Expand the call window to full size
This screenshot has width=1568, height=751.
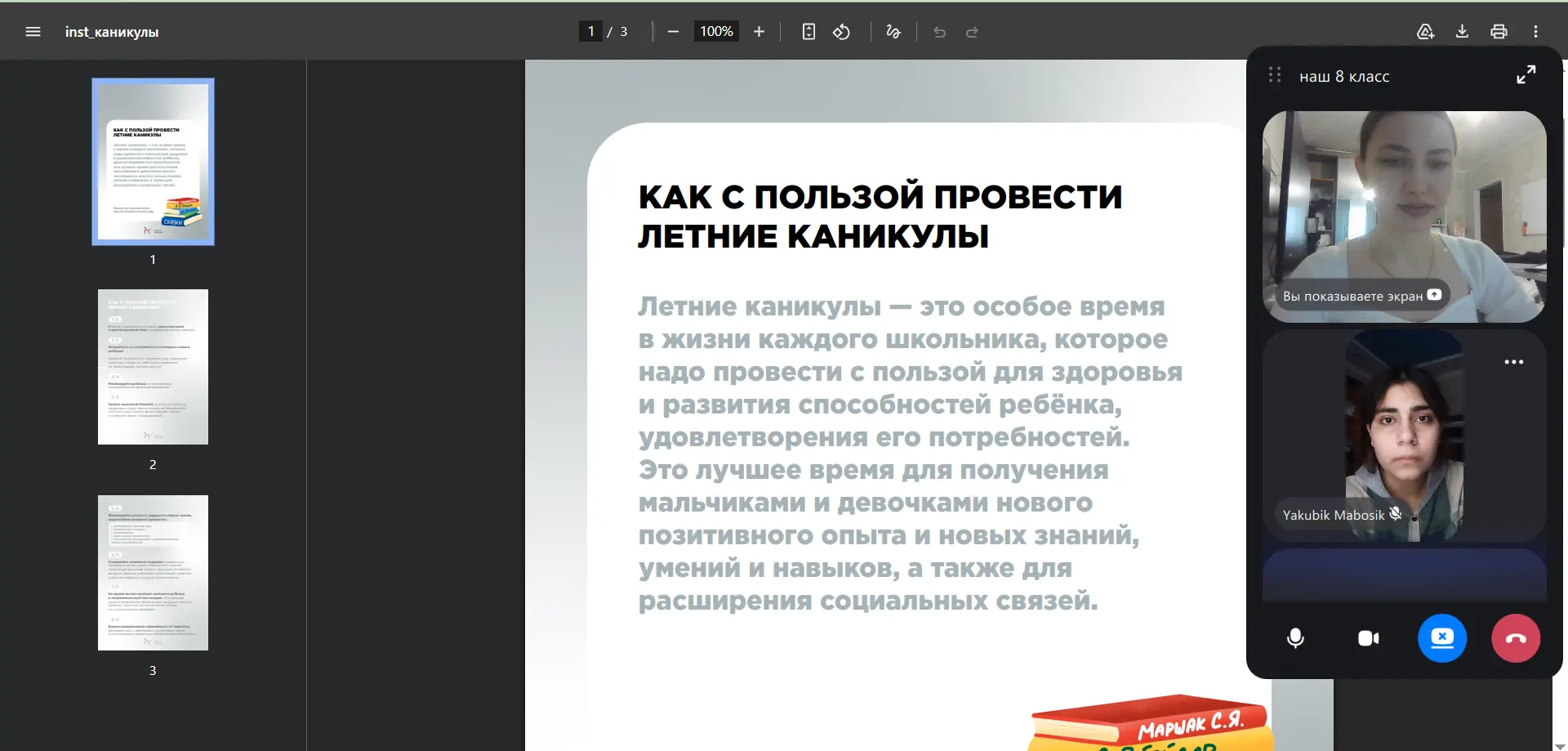tap(1526, 75)
